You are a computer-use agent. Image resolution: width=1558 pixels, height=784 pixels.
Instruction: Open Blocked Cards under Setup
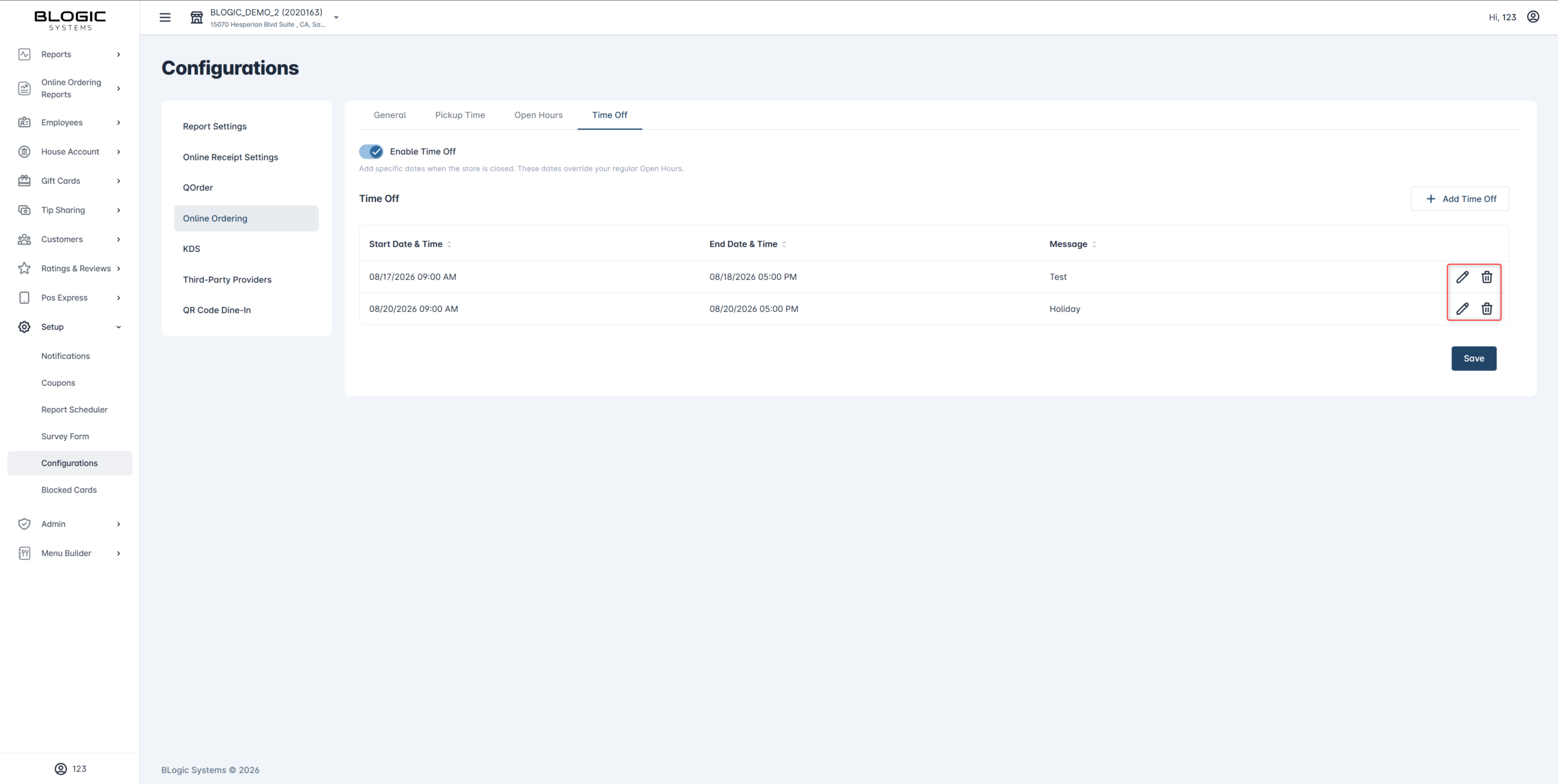[x=69, y=490]
